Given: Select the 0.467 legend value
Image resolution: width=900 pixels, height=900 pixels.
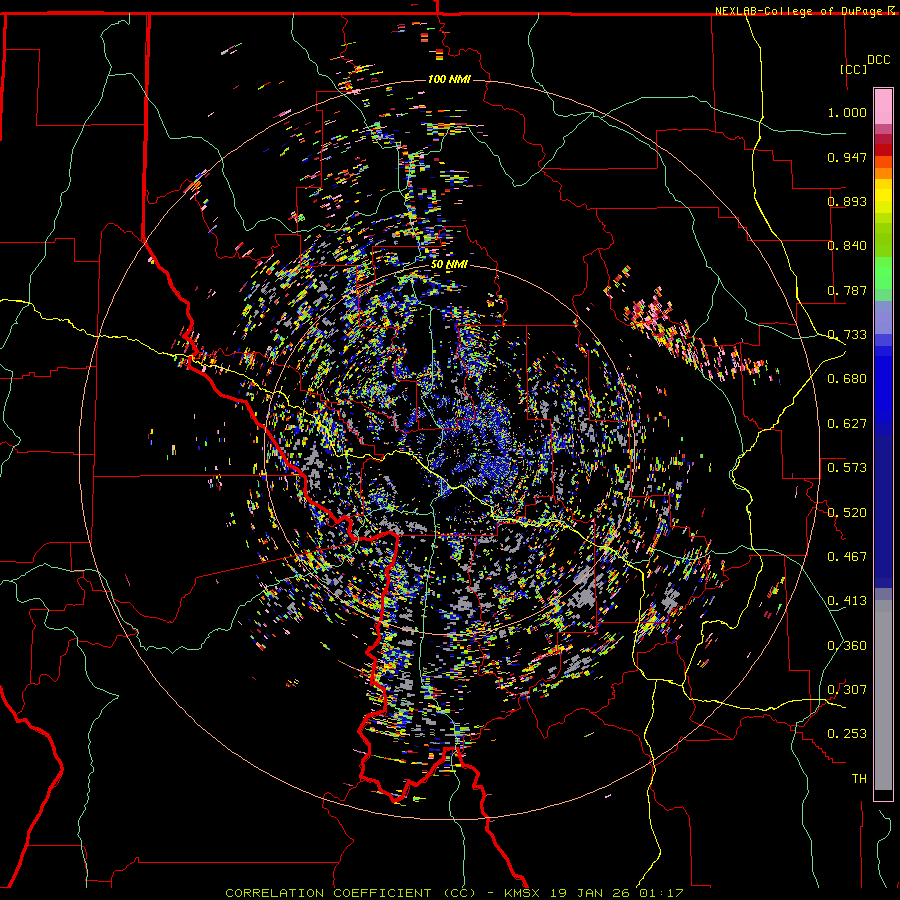Looking at the screenshot, I should pos(847,556).
